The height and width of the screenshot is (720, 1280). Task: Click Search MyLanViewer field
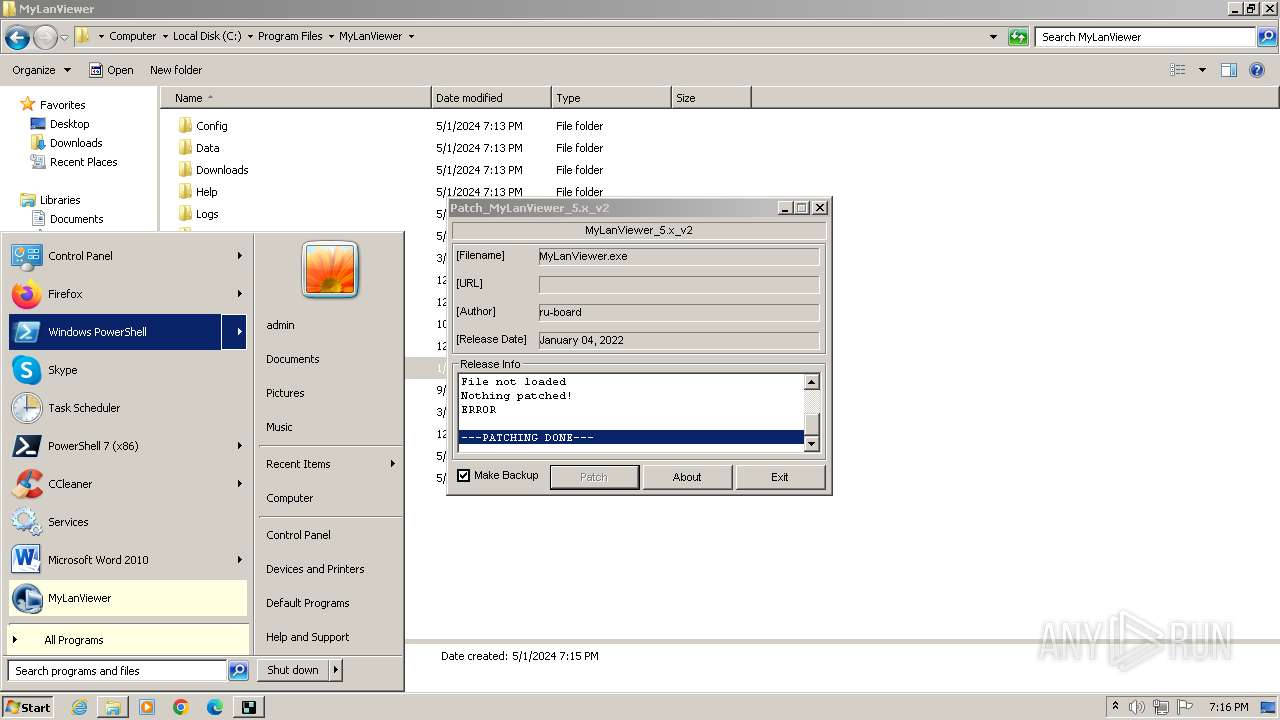tap(1145, 37)
